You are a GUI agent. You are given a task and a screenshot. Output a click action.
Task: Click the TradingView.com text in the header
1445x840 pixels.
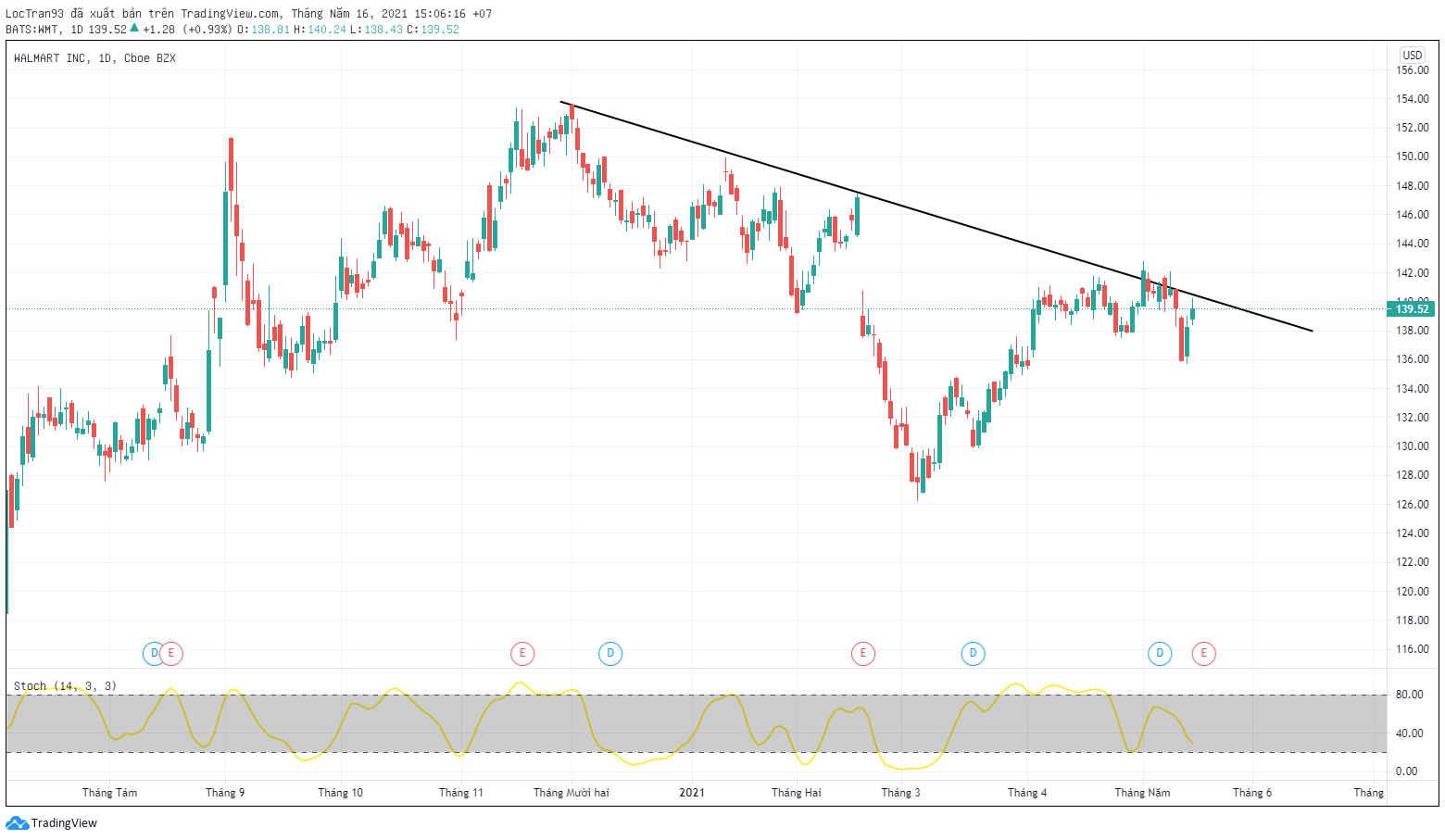coord(230,14)
